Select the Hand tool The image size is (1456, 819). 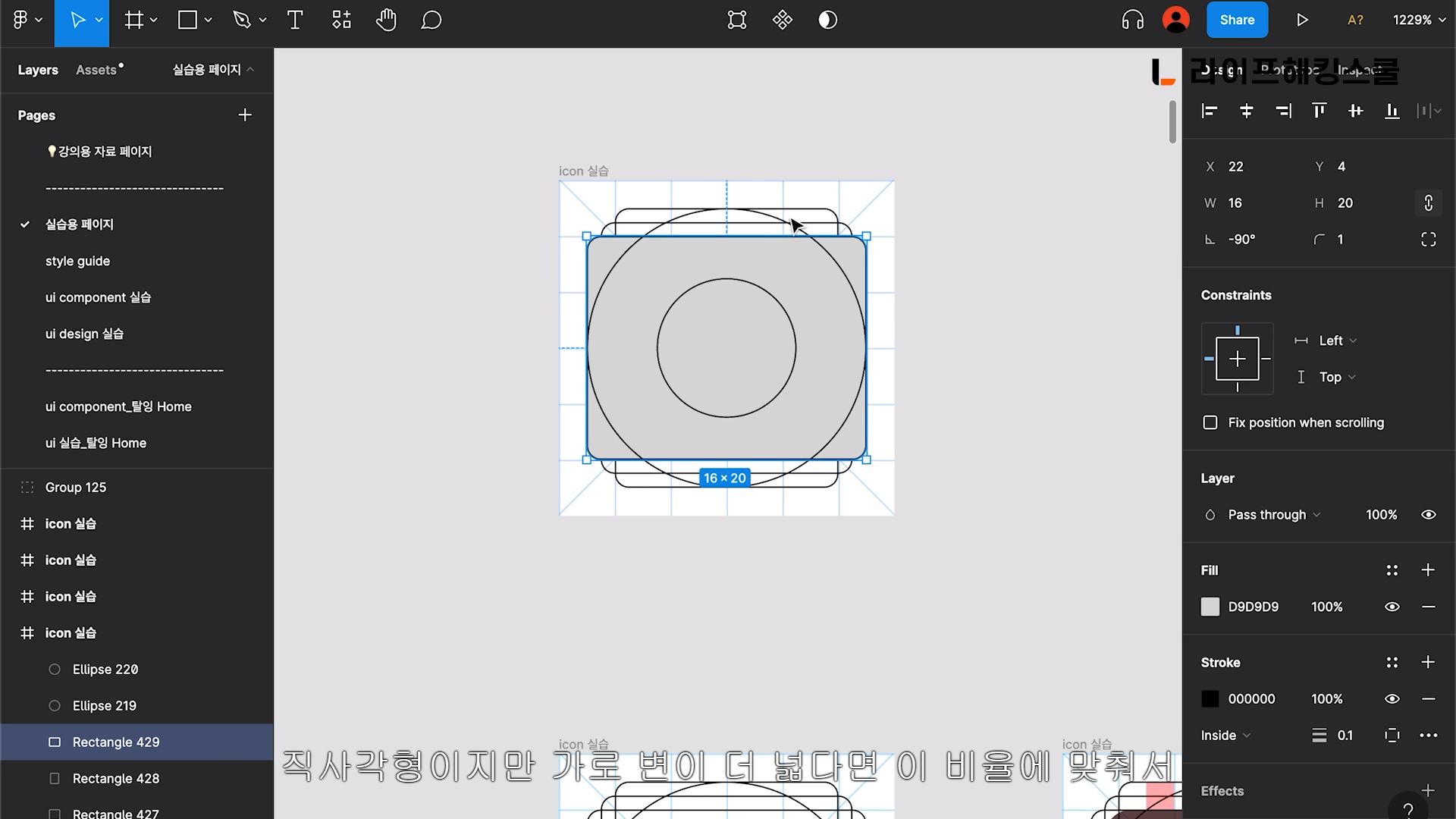click(386, 20)
